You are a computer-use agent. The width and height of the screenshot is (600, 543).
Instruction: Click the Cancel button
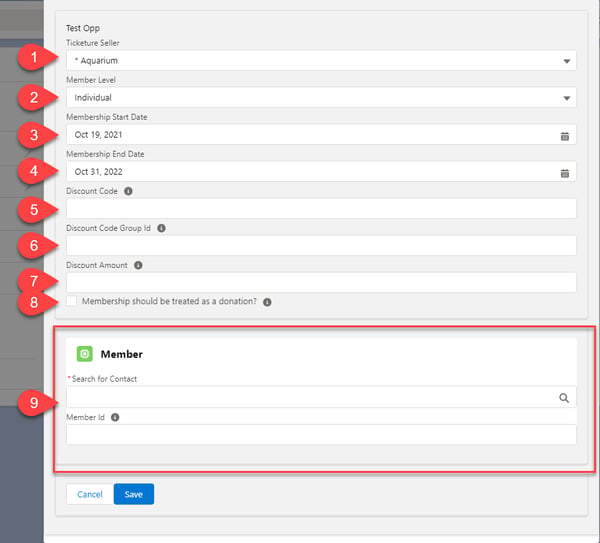(90, 494)
